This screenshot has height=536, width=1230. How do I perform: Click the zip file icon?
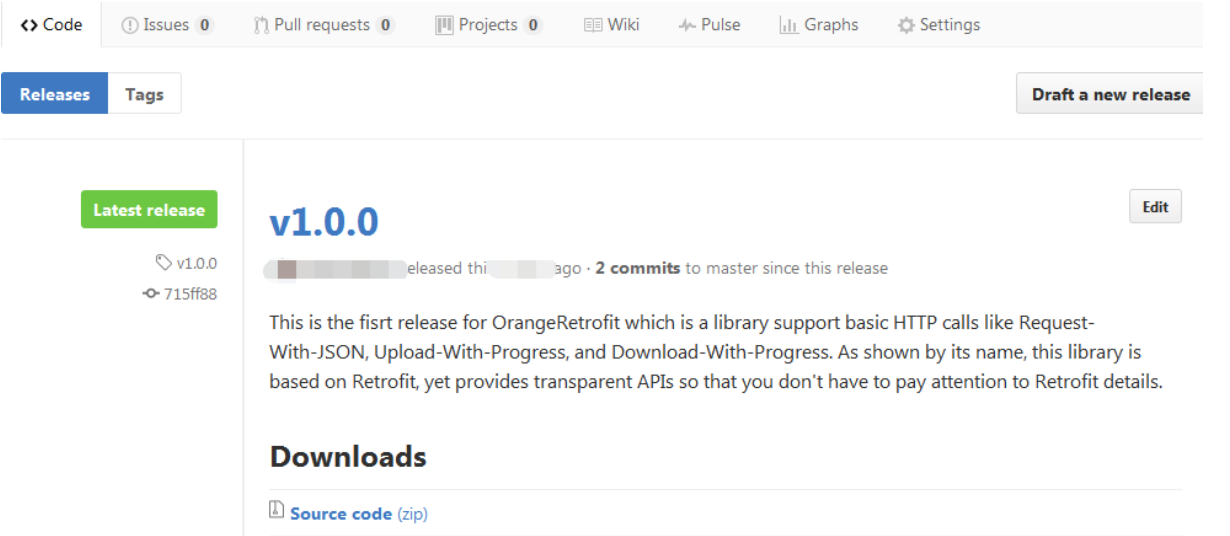tap(277, 511)
